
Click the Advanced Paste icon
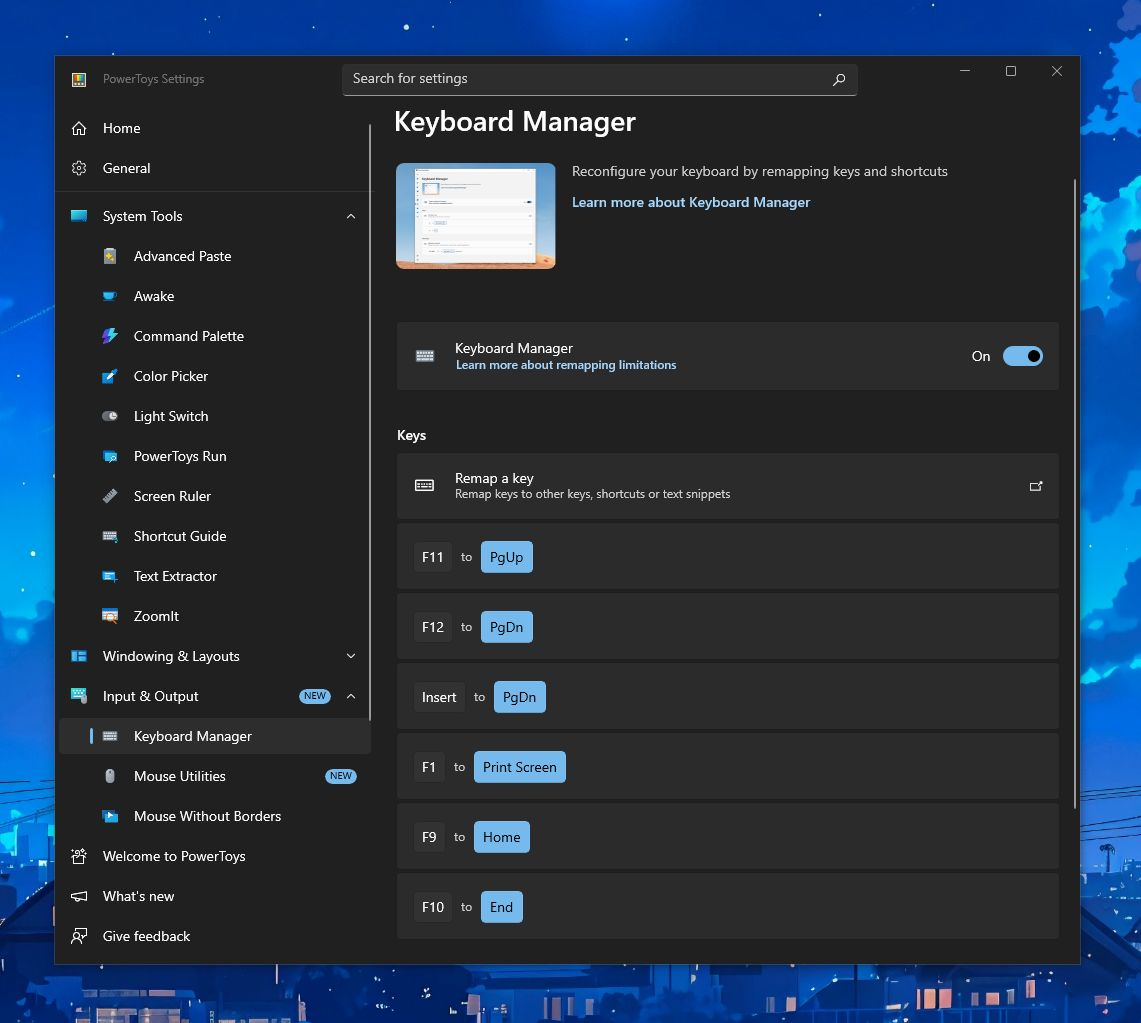point(110,256)
